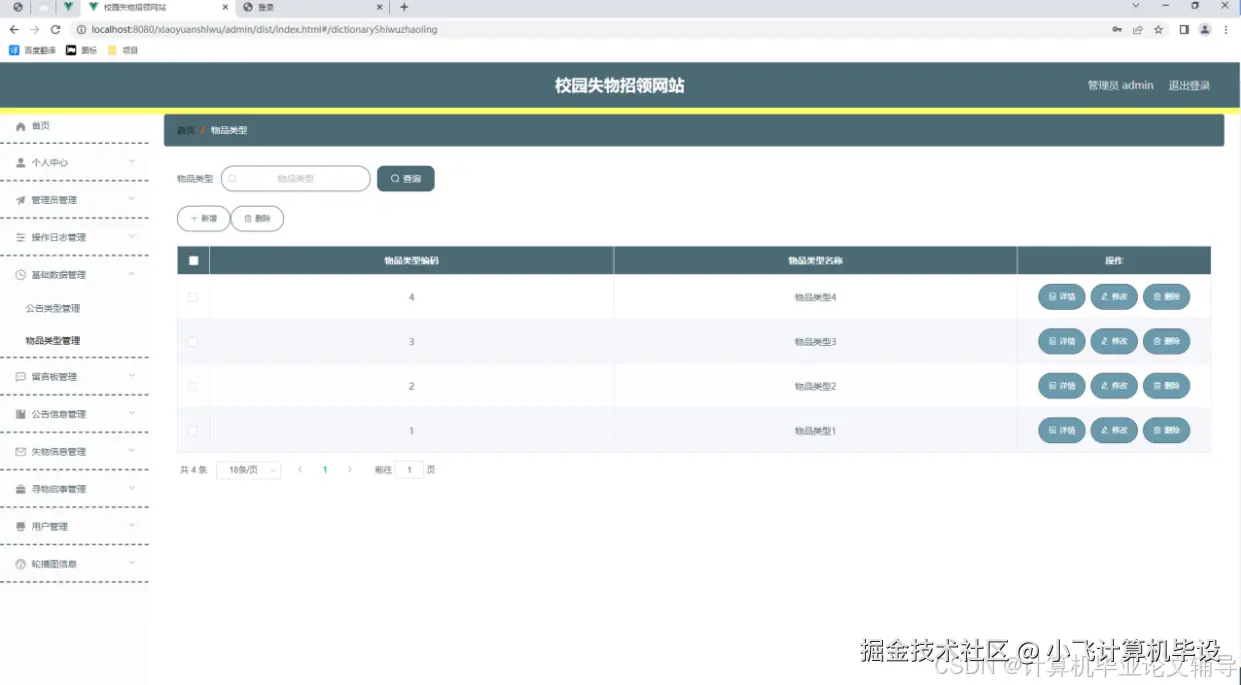Tick the checkbox for row 2
The image size is (1241, 685).
click(193, 386)
